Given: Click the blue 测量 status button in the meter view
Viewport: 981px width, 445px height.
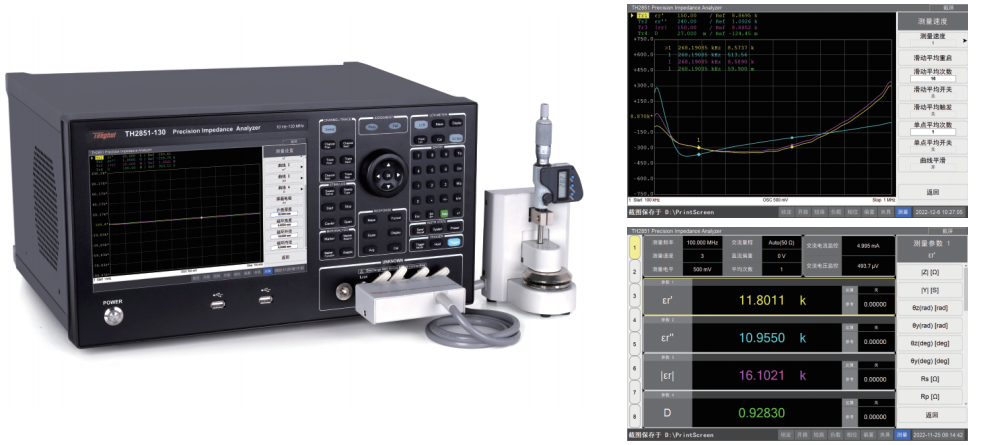Looking at the screenshot, I should pos(902,435).
